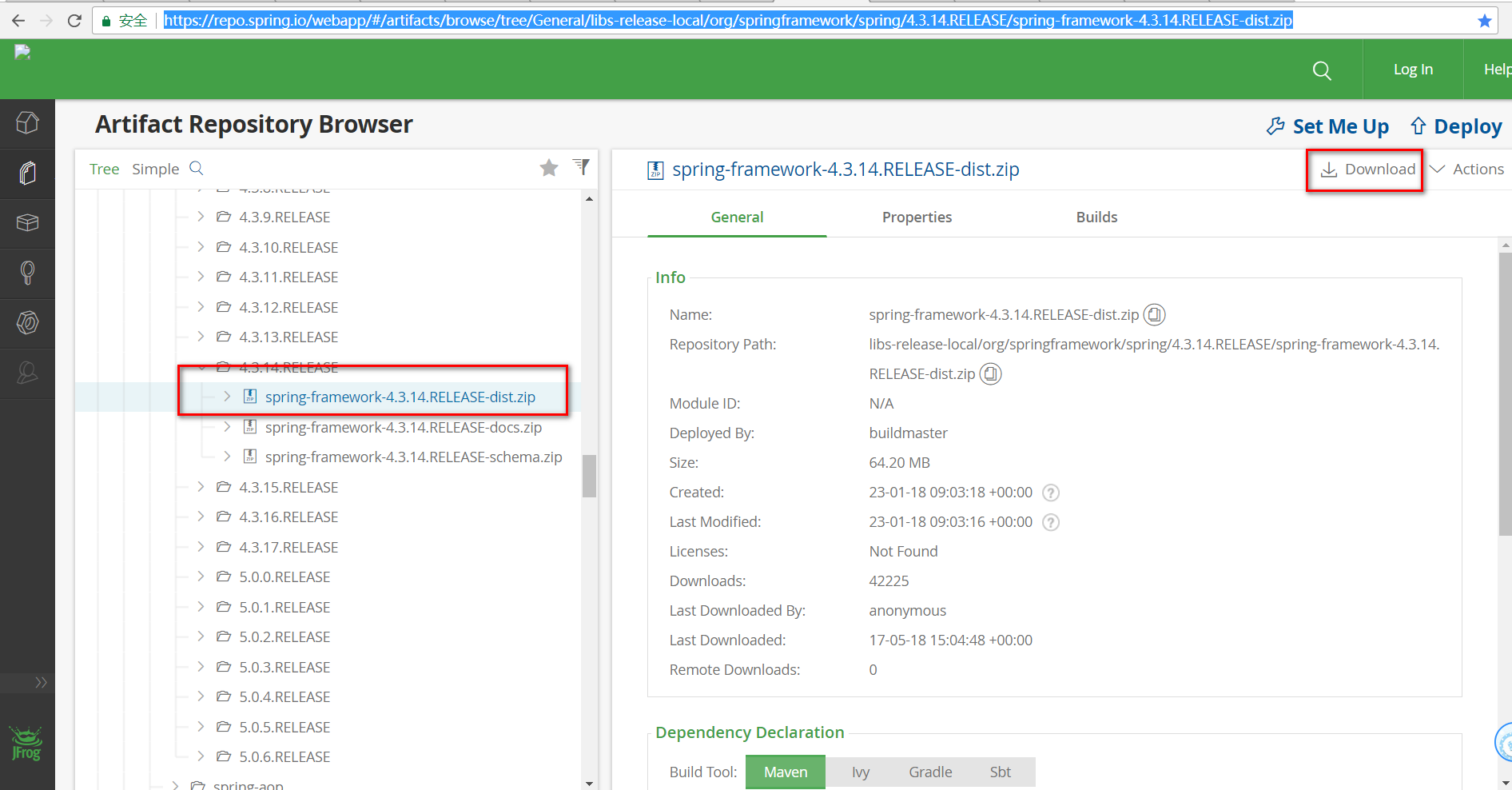Open Artifacts icon in the left sidebar
1512x790 pixels.
pyautogui.click(x=27, y=173)
